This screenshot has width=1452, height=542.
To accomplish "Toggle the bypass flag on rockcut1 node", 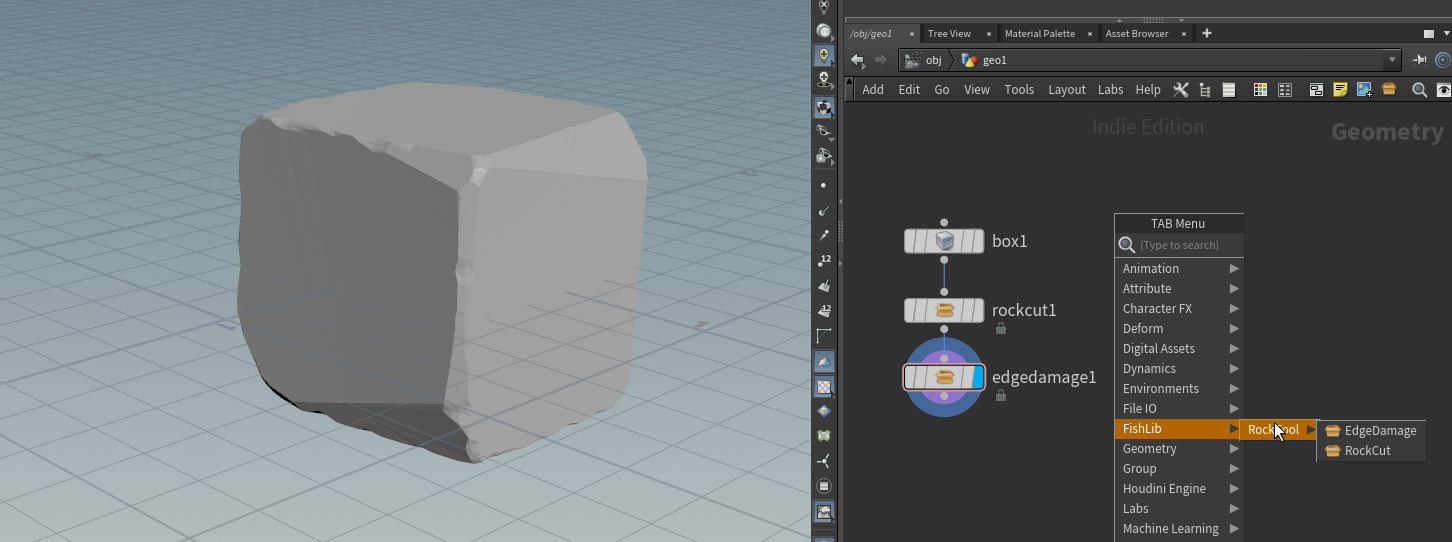I will (x=911, y=310).
